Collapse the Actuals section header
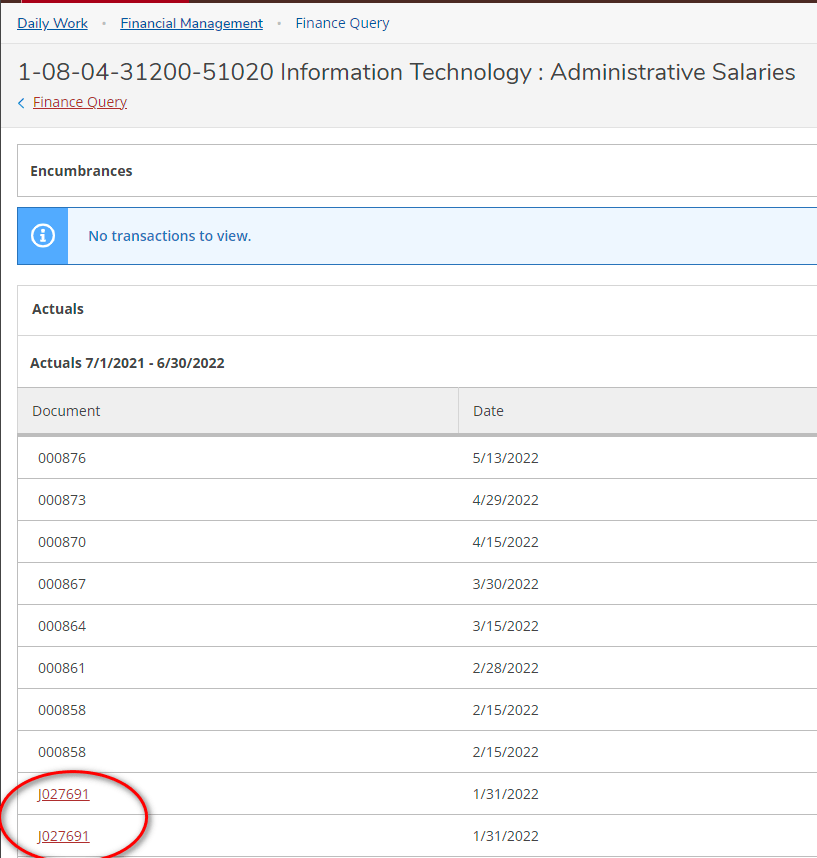This screenshot has width=817, height=858. pos(57,308)
